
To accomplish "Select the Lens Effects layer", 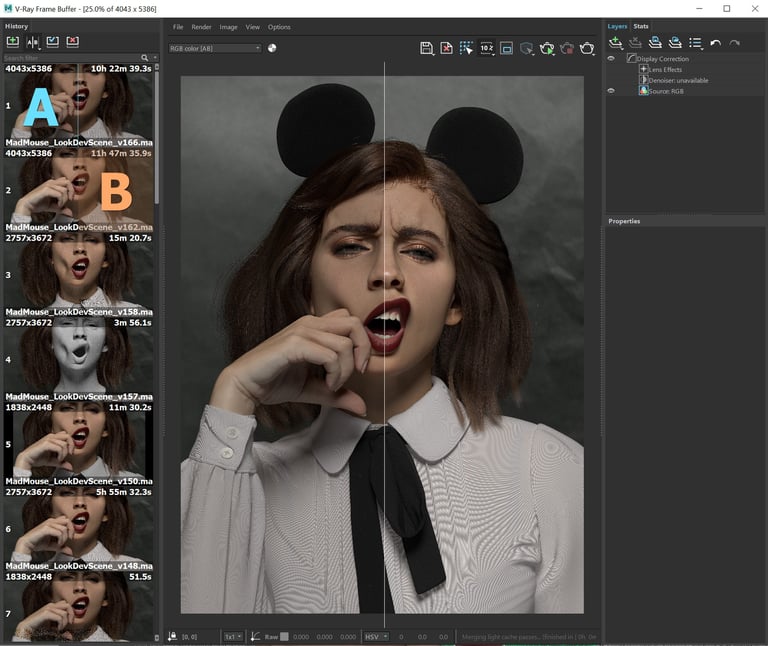I will tap(665, 70).
